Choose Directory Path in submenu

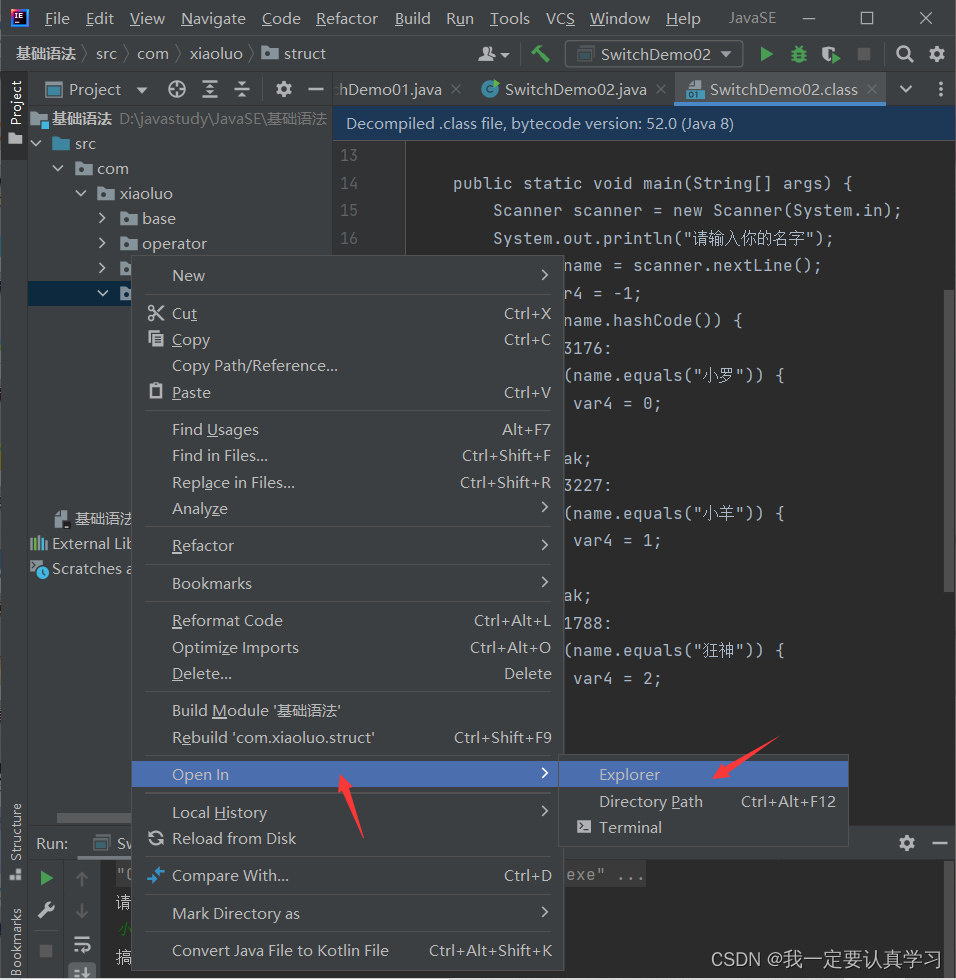pos(703,801)
